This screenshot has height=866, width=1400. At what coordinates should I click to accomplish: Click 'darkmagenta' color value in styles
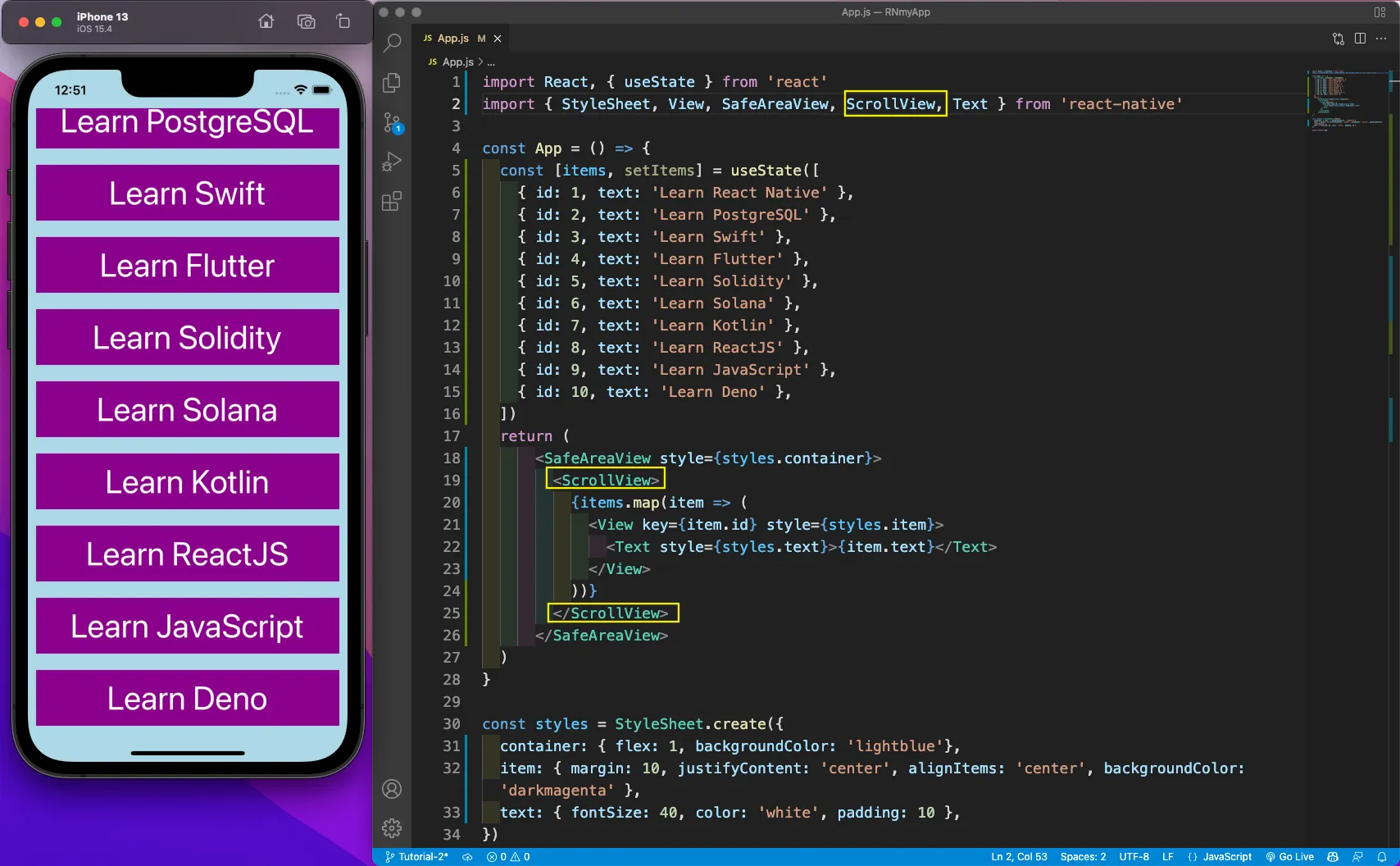click(557, 791)
